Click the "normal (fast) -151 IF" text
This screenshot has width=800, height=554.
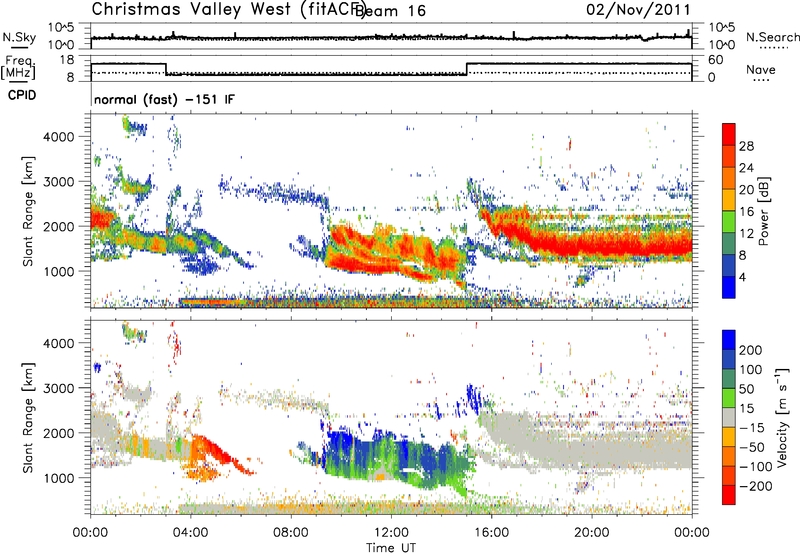(164, 99)
